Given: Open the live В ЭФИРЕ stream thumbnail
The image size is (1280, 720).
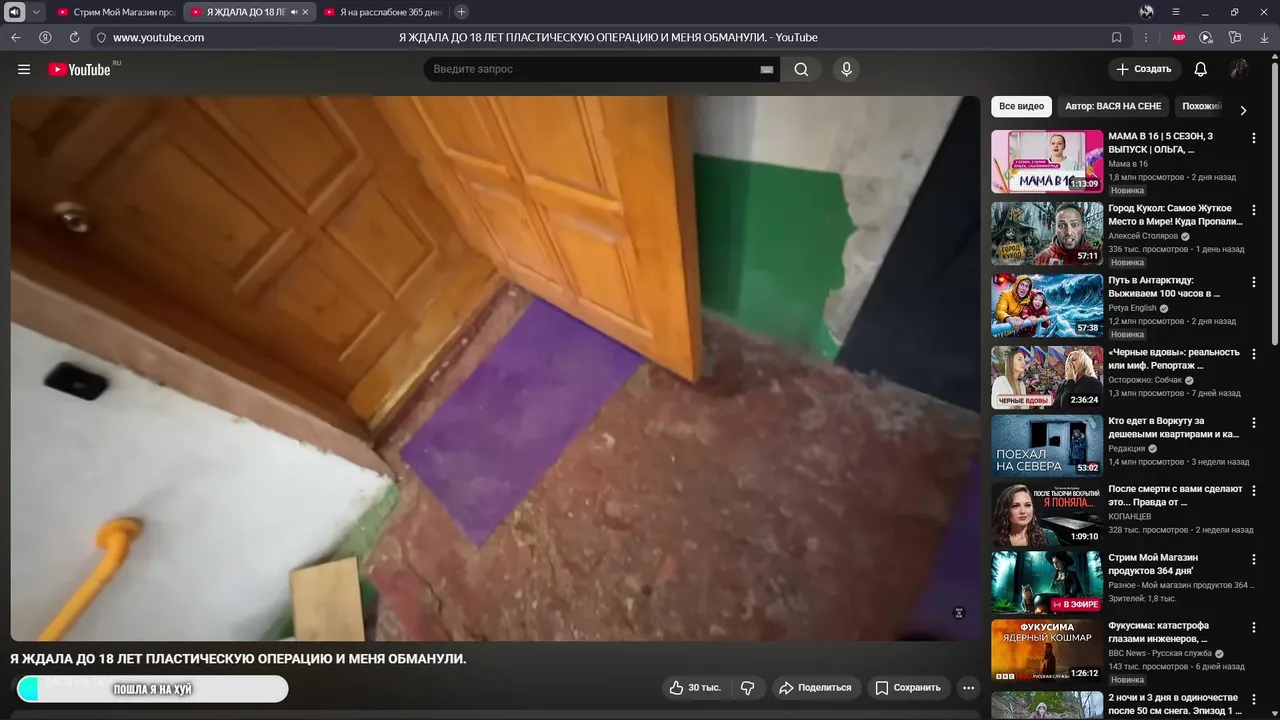Looking at the screenshot, I should [1047, 582].
